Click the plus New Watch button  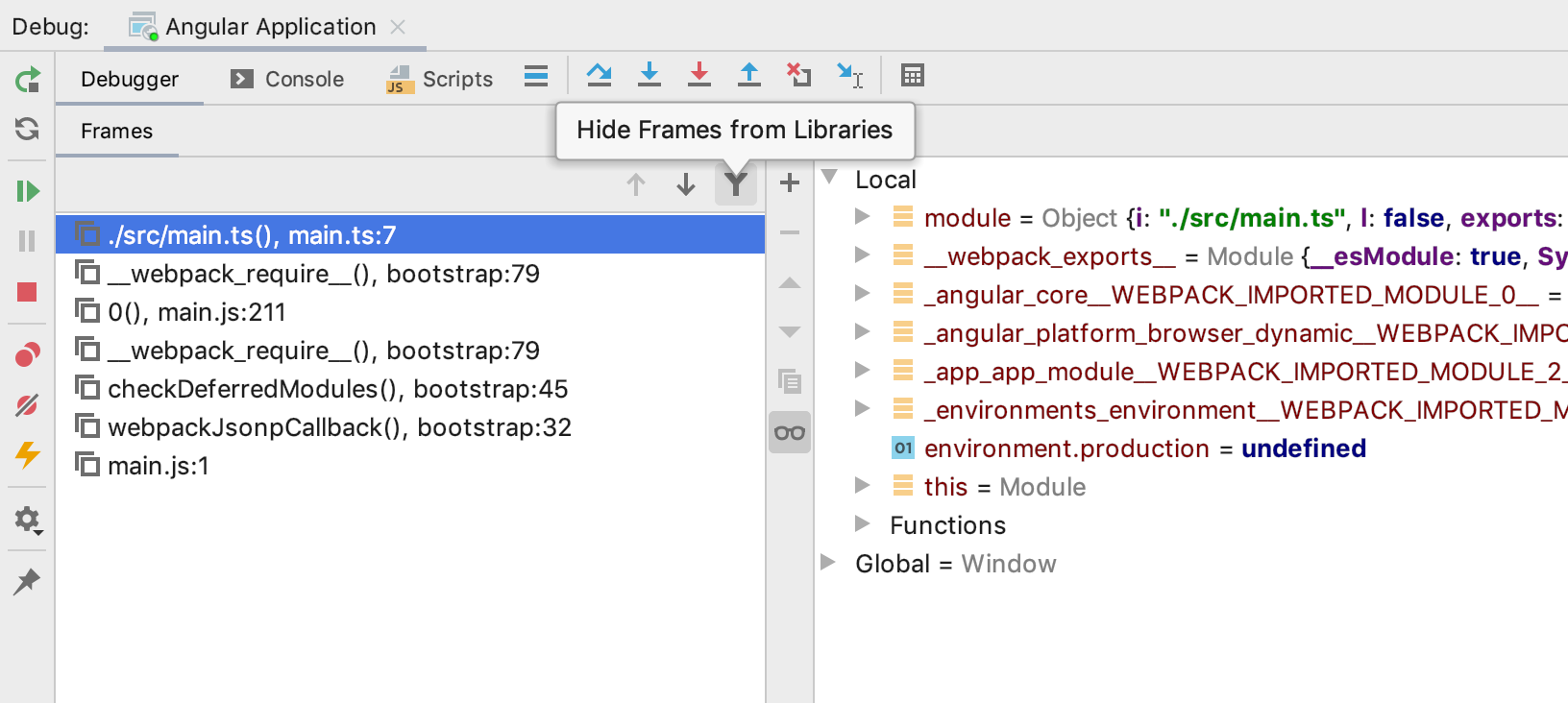pos(790,182)
